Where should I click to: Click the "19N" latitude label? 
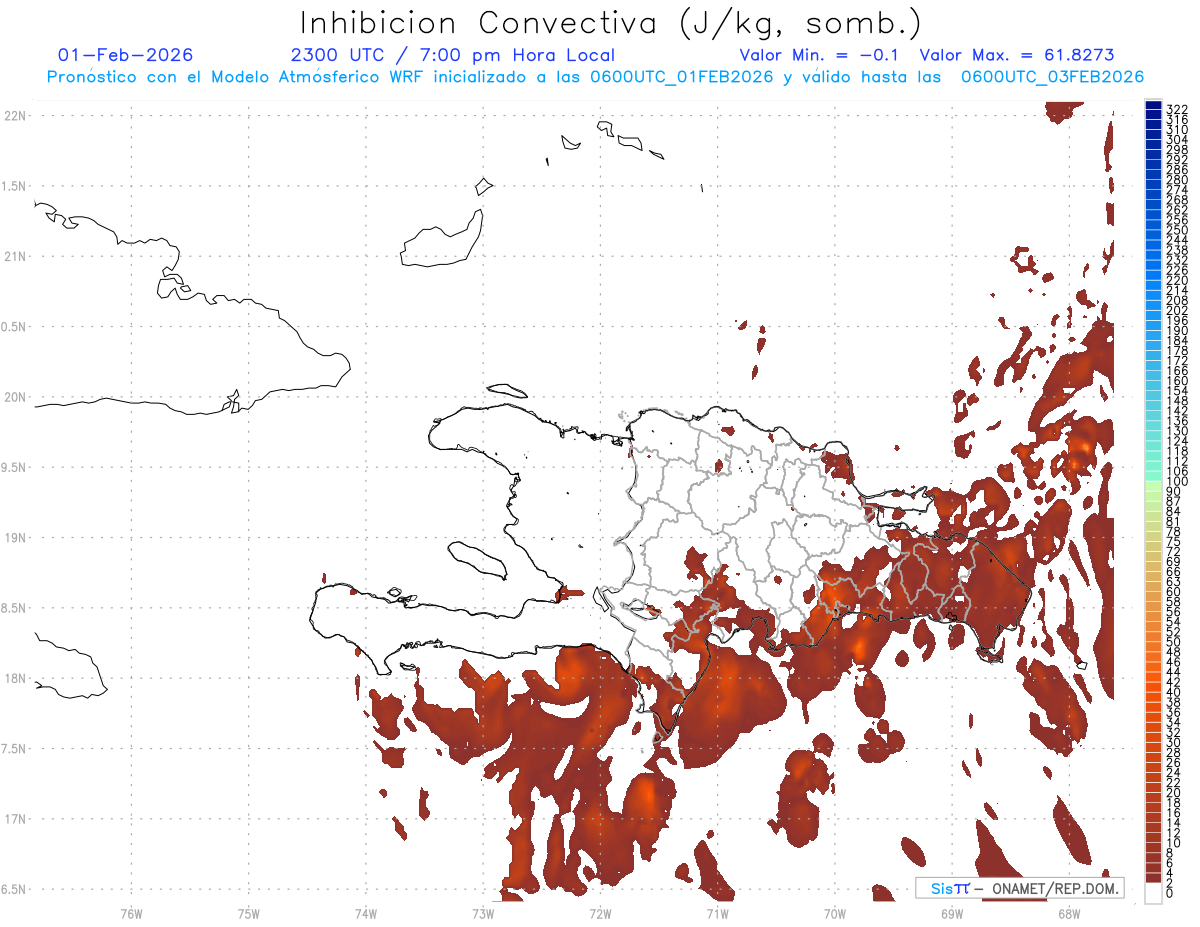pyautogui.click(x=14, y=537)
